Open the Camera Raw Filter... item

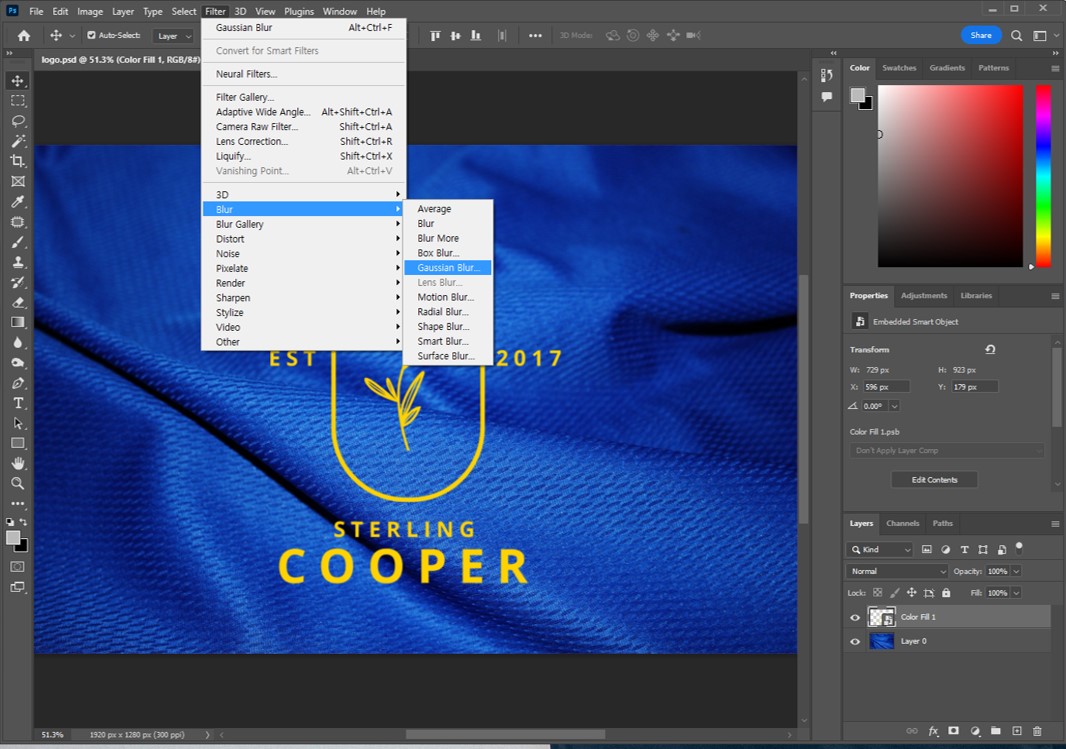304,126
